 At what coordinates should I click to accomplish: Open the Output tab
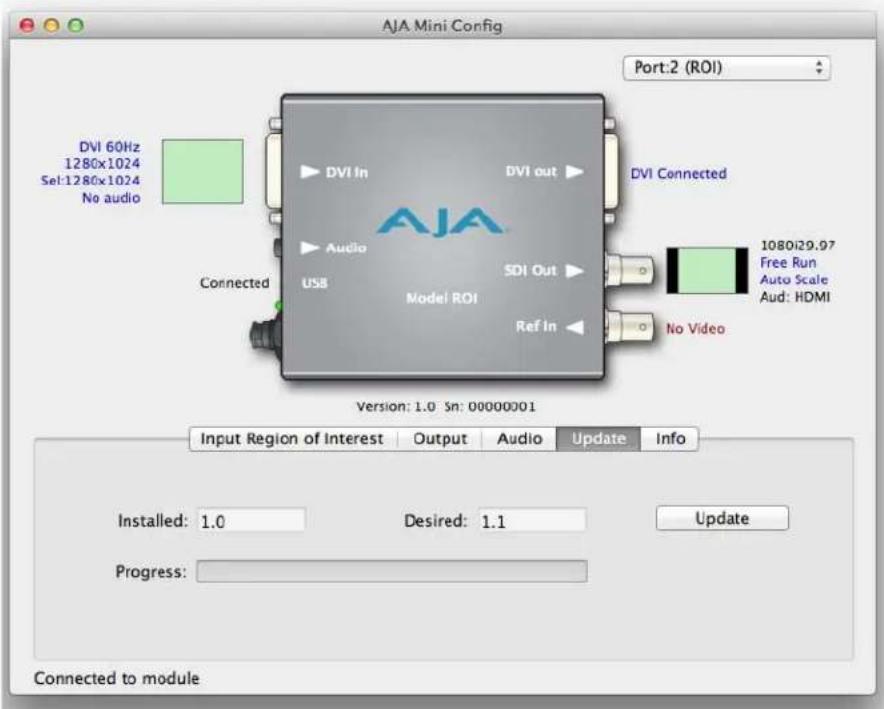click(440, 438)
